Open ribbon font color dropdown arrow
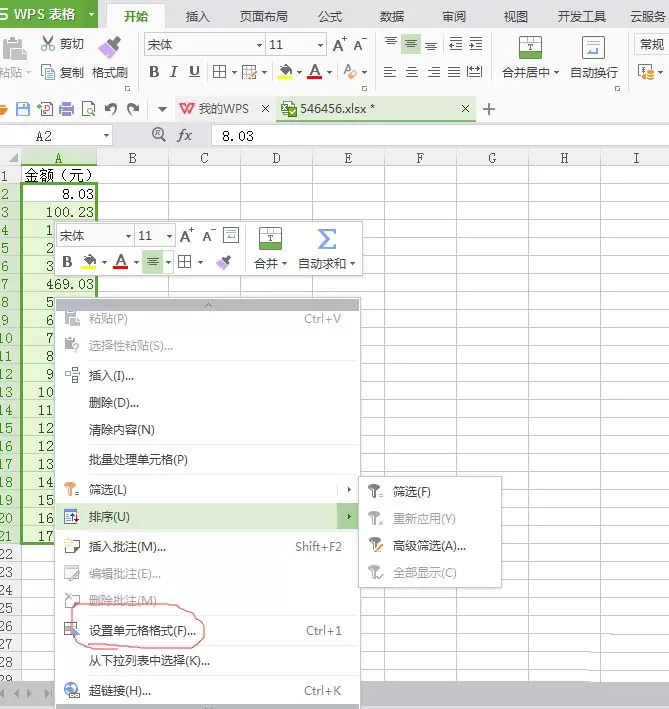This screenshot has height=709, width=669. coord(330,72)
